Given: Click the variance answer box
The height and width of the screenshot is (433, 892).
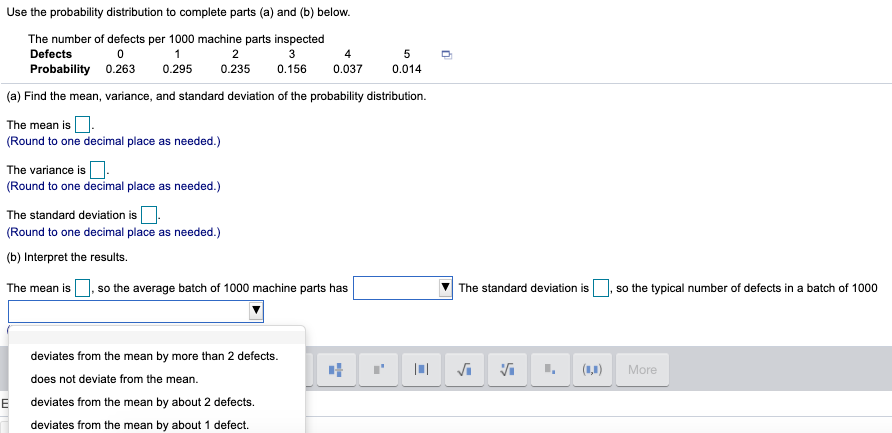Looking at the screenshot, I should tap(98, 170).
